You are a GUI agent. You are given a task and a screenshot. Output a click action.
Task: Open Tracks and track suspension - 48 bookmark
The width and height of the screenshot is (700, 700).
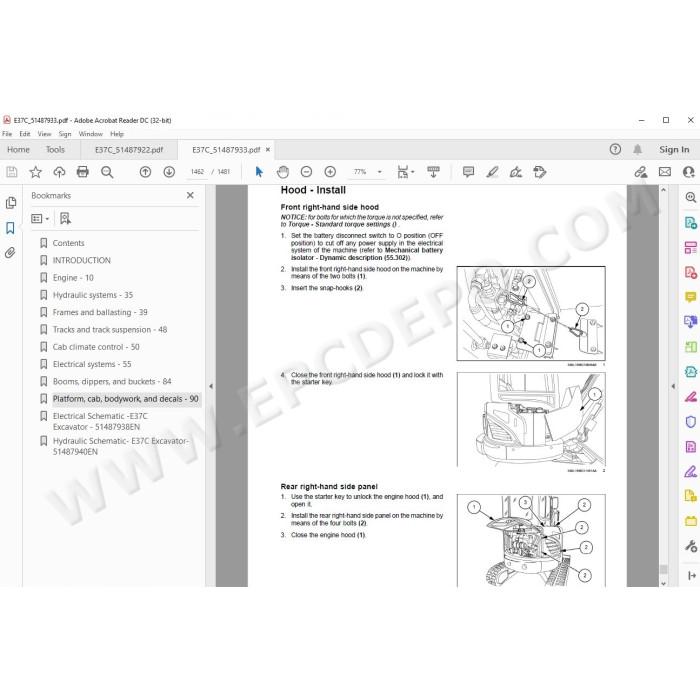click(110, 329)
